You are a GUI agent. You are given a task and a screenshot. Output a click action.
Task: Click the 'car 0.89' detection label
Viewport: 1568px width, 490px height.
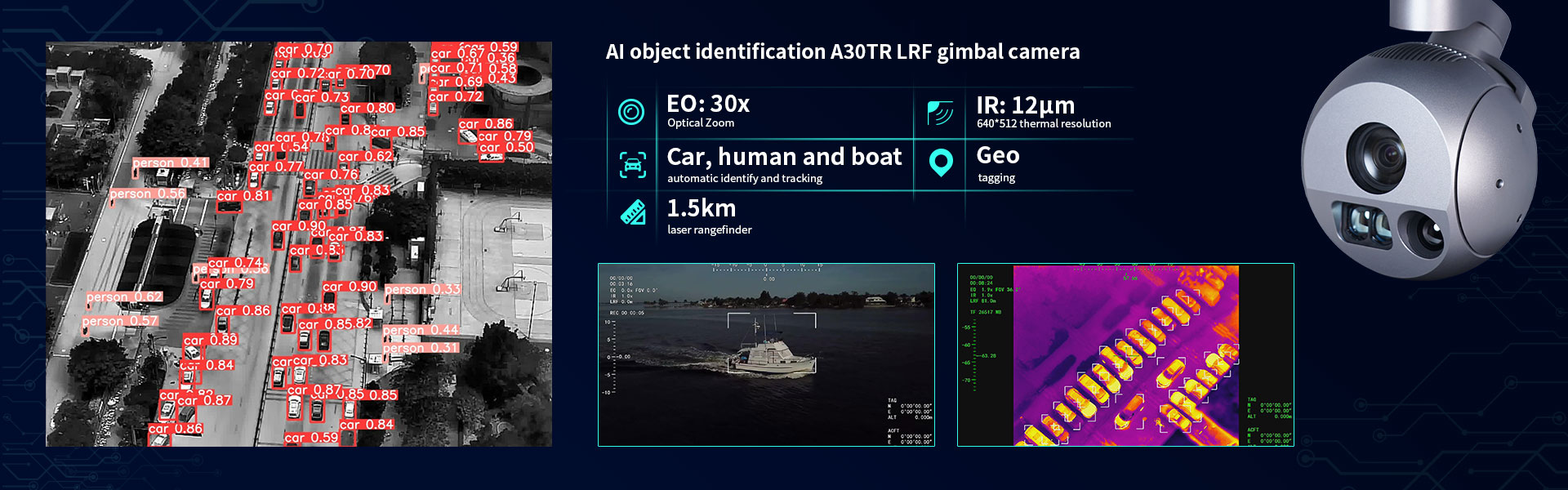tap(210, 341)
